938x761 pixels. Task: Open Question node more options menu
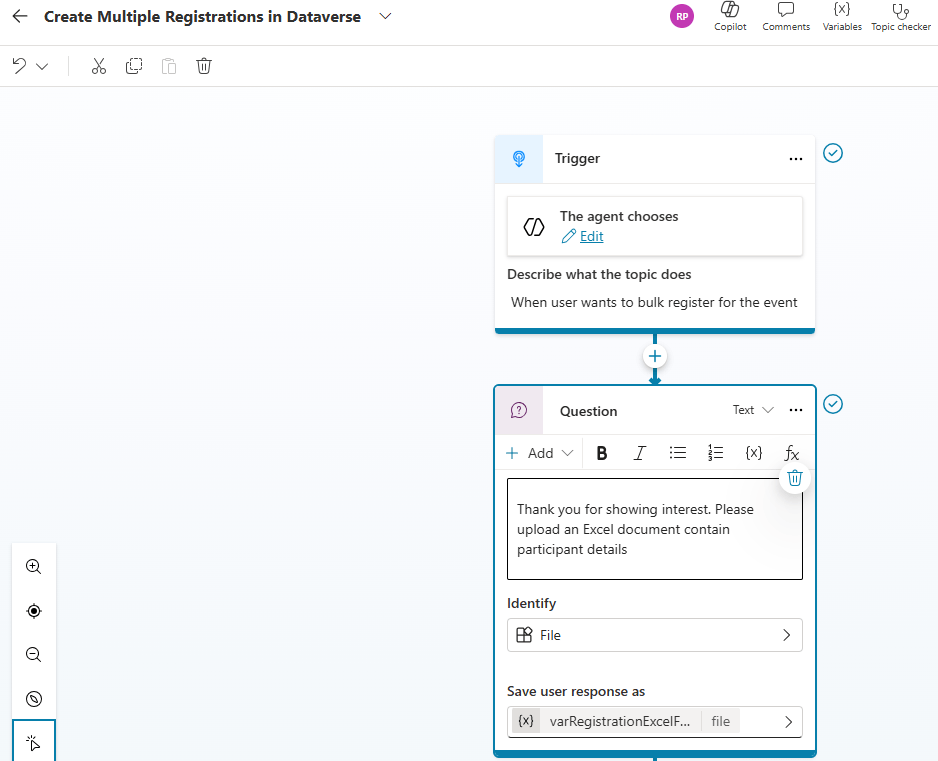(796, 410)
